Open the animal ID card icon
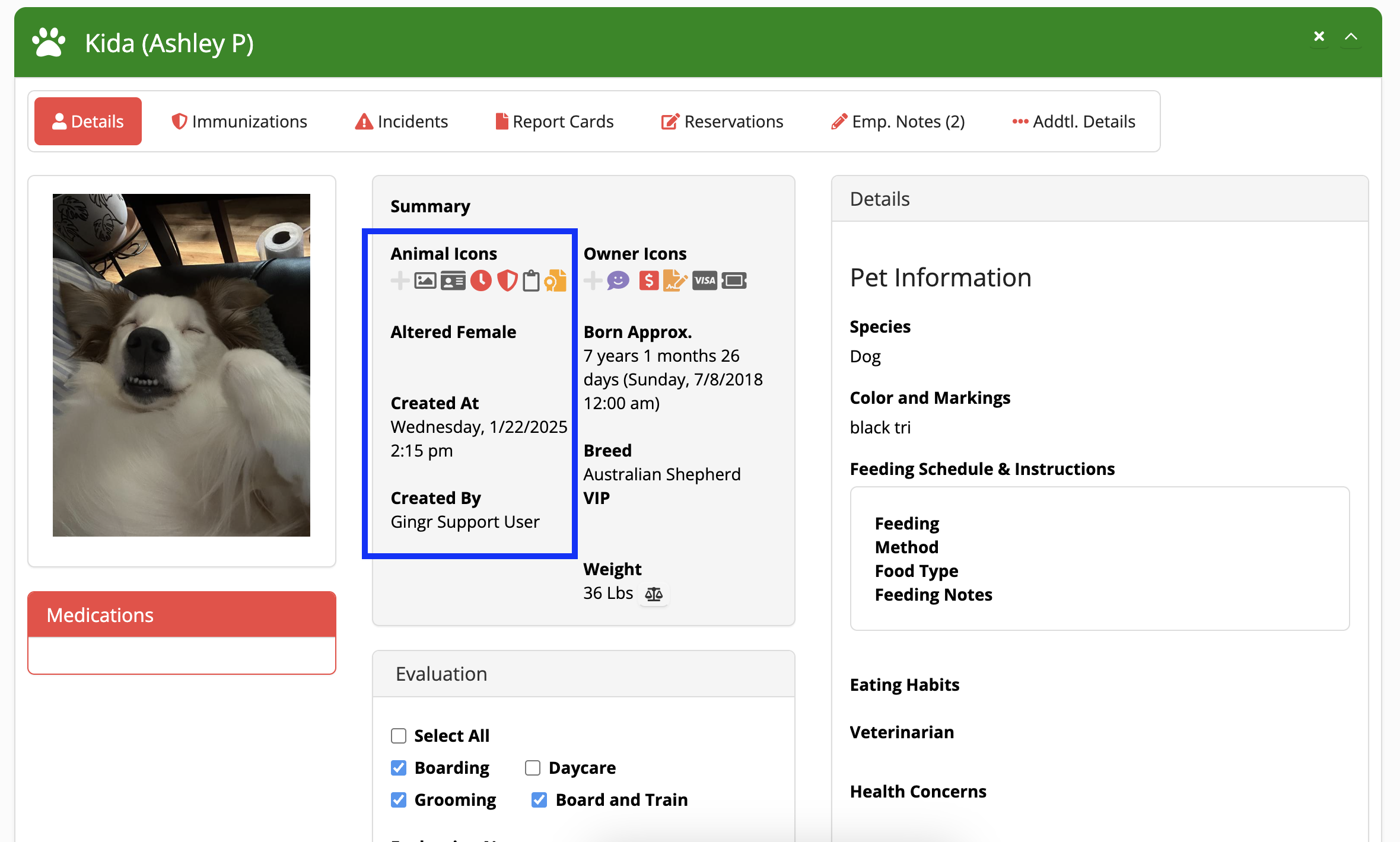This screenshot has height=842, width=1400. click(453, 280)
